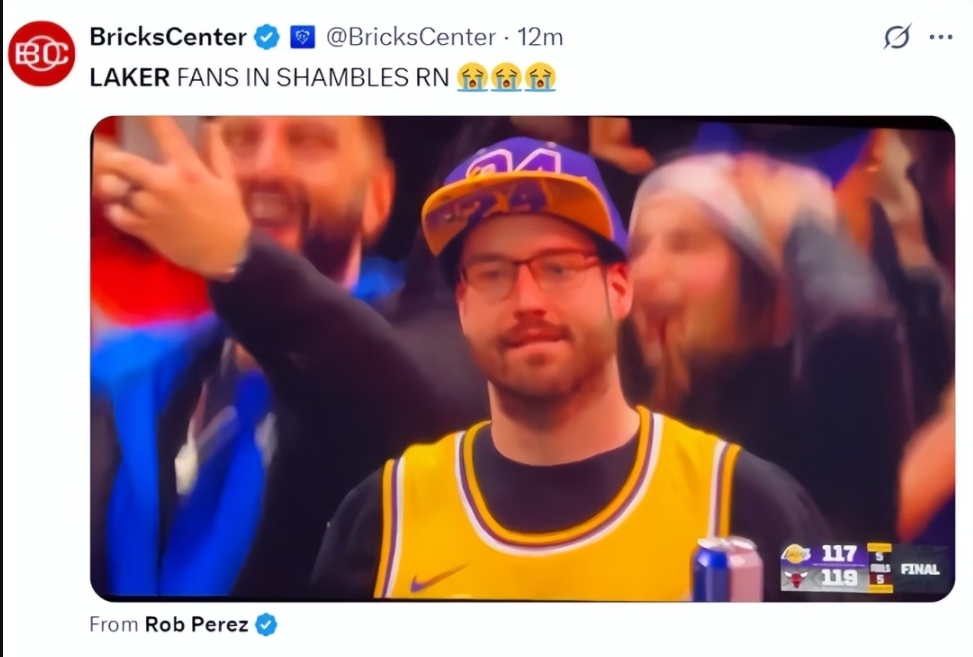Open the BricksCenter red BC profile avatar
The image size is (973, 657).
42,53
